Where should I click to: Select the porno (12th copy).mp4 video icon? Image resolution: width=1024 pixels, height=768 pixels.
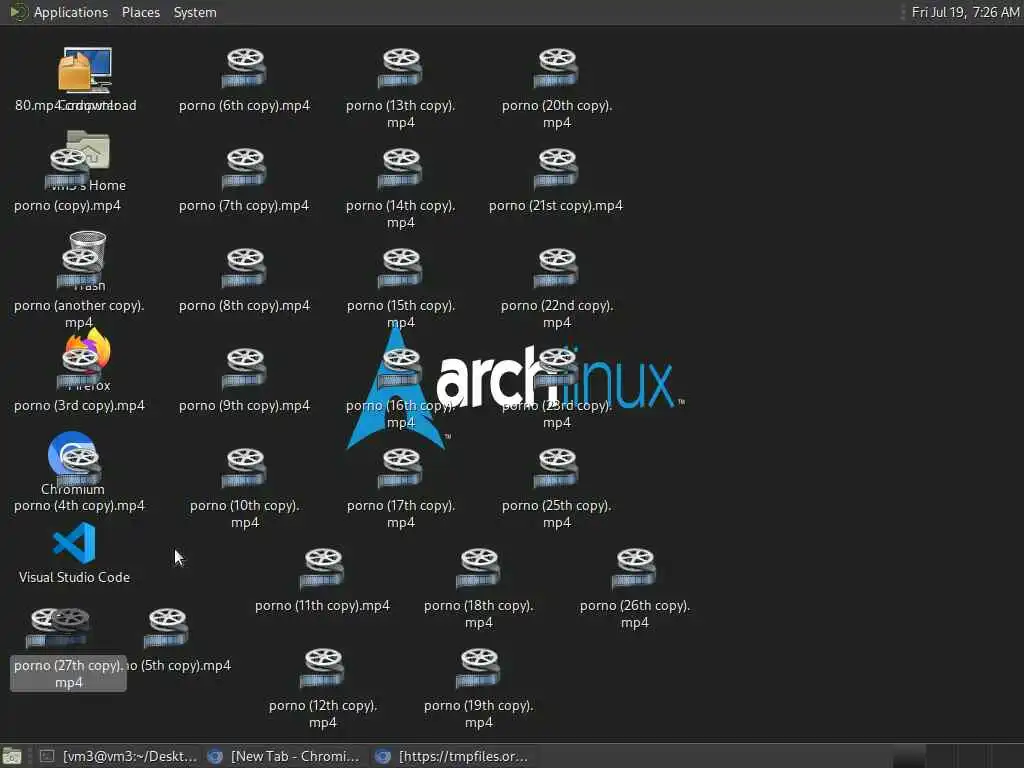pos(322,668)
